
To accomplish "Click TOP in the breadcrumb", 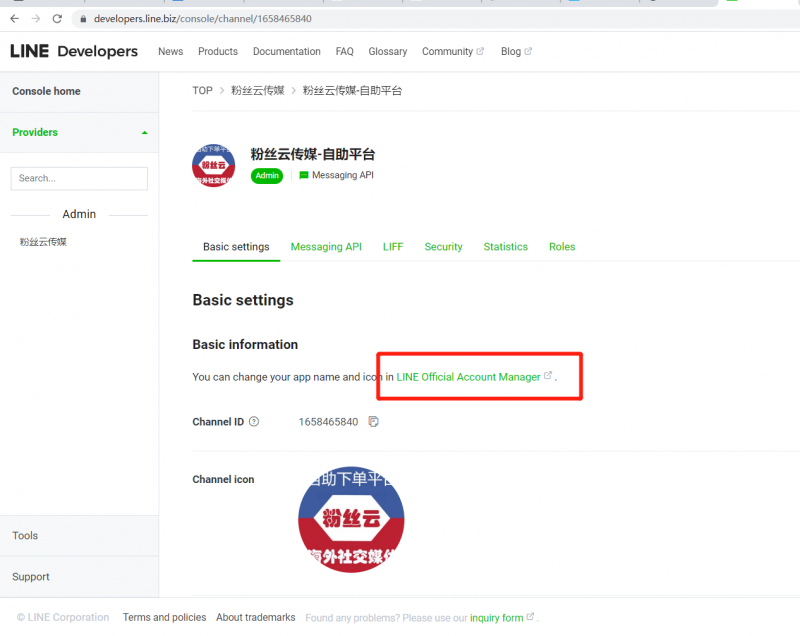I will (202, 91).
